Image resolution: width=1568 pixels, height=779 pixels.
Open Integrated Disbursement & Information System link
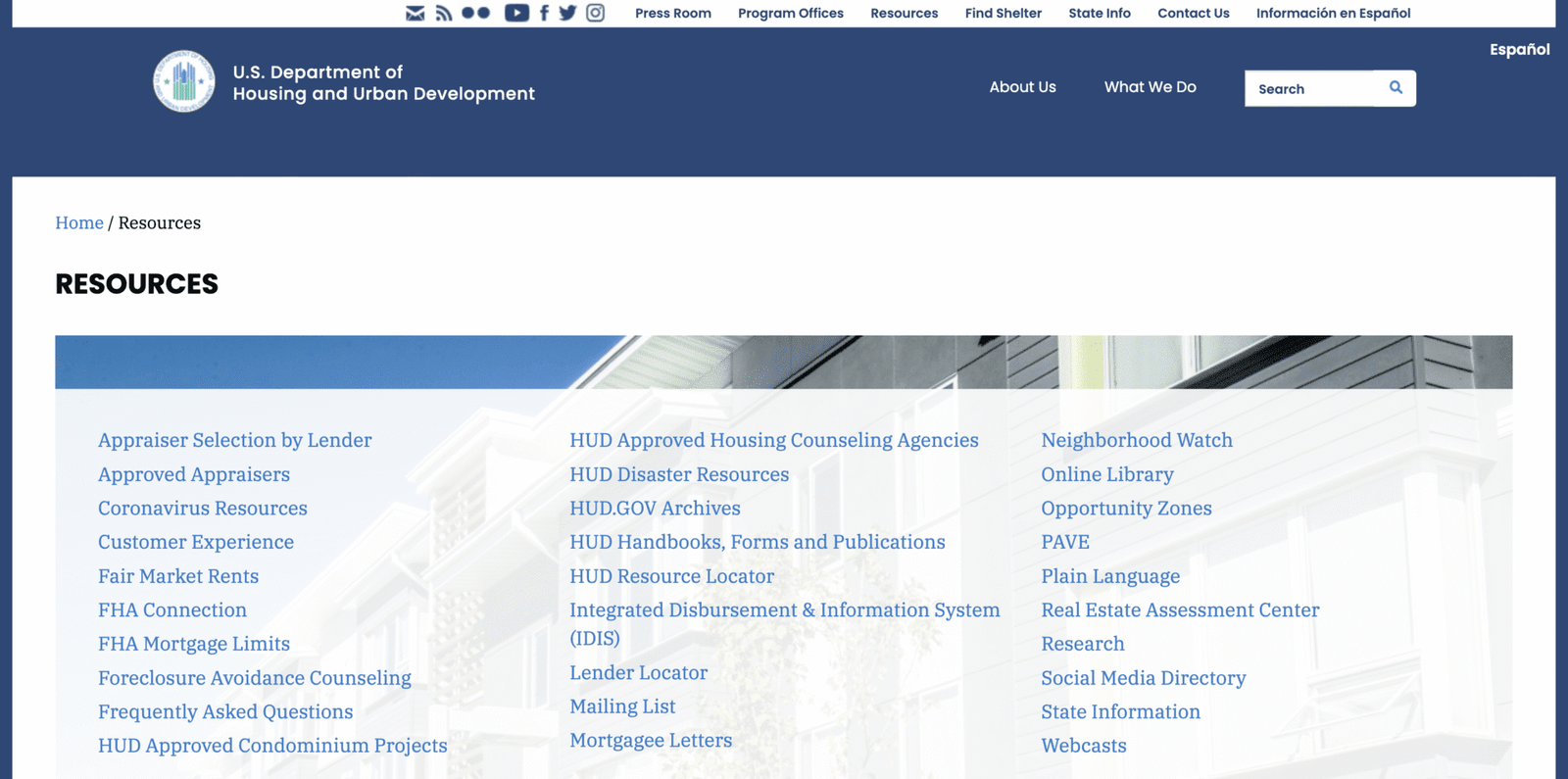785,623
